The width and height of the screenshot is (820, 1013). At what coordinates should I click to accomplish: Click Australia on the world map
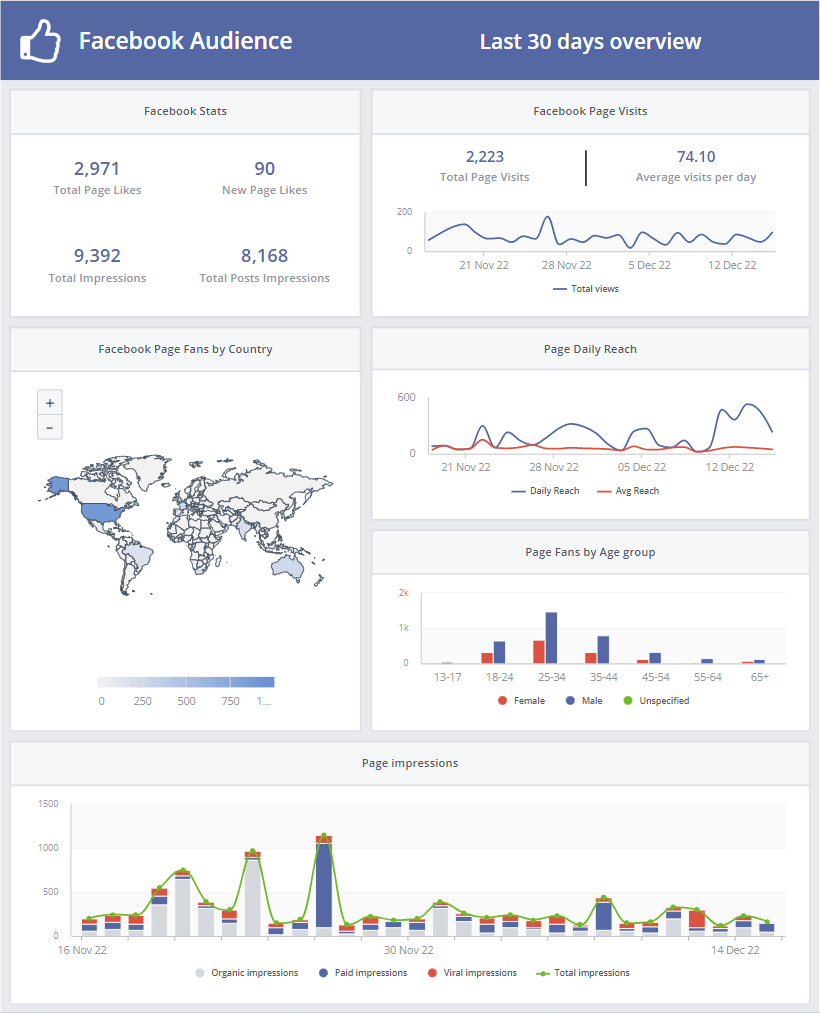coord(286,567)
